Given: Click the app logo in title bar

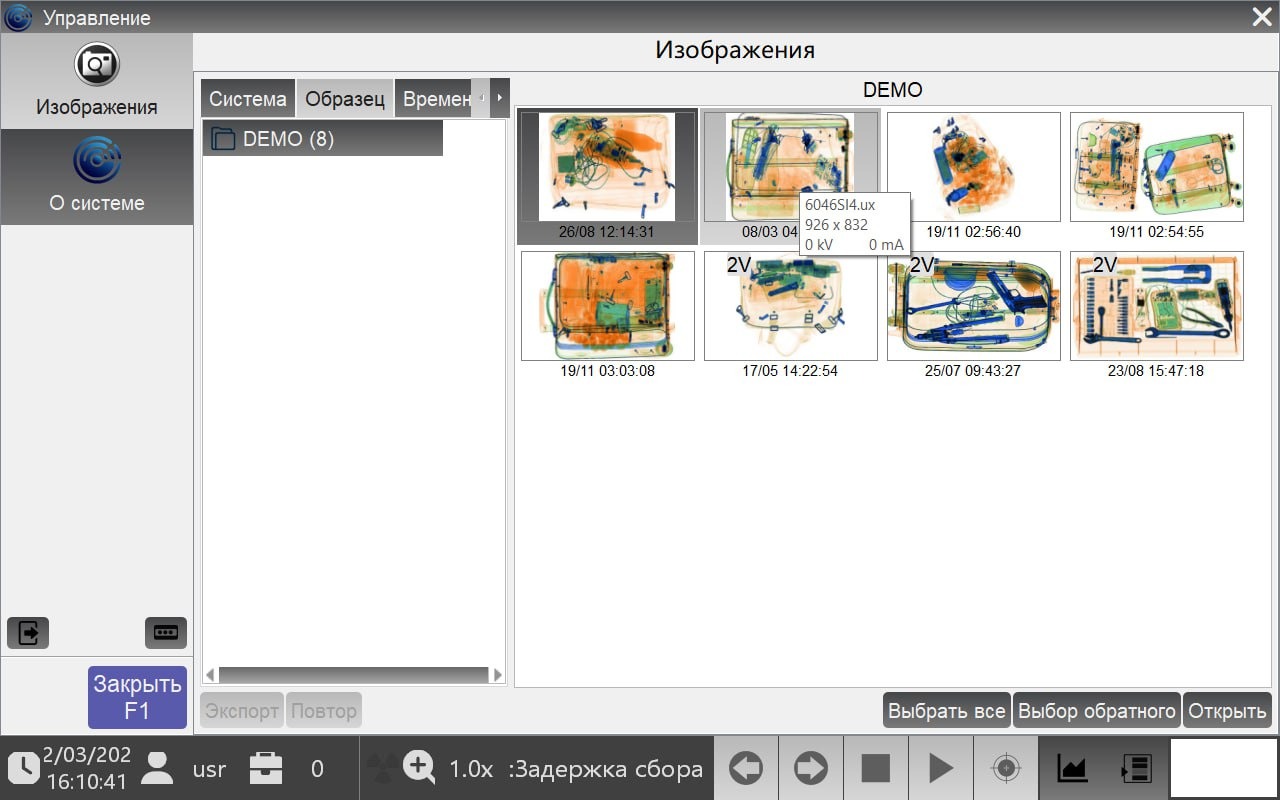Looking at the screenshot, I should pos(19,17).
